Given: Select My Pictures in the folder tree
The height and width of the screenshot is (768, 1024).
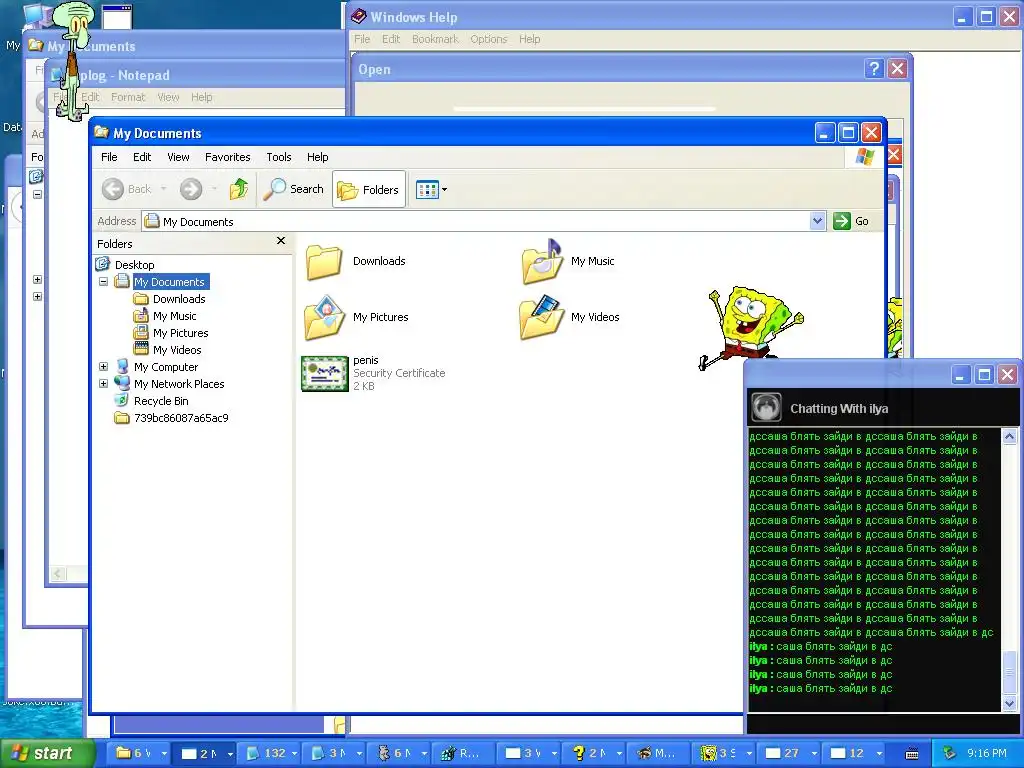Looking at the screenshot, I should (180, 333).
